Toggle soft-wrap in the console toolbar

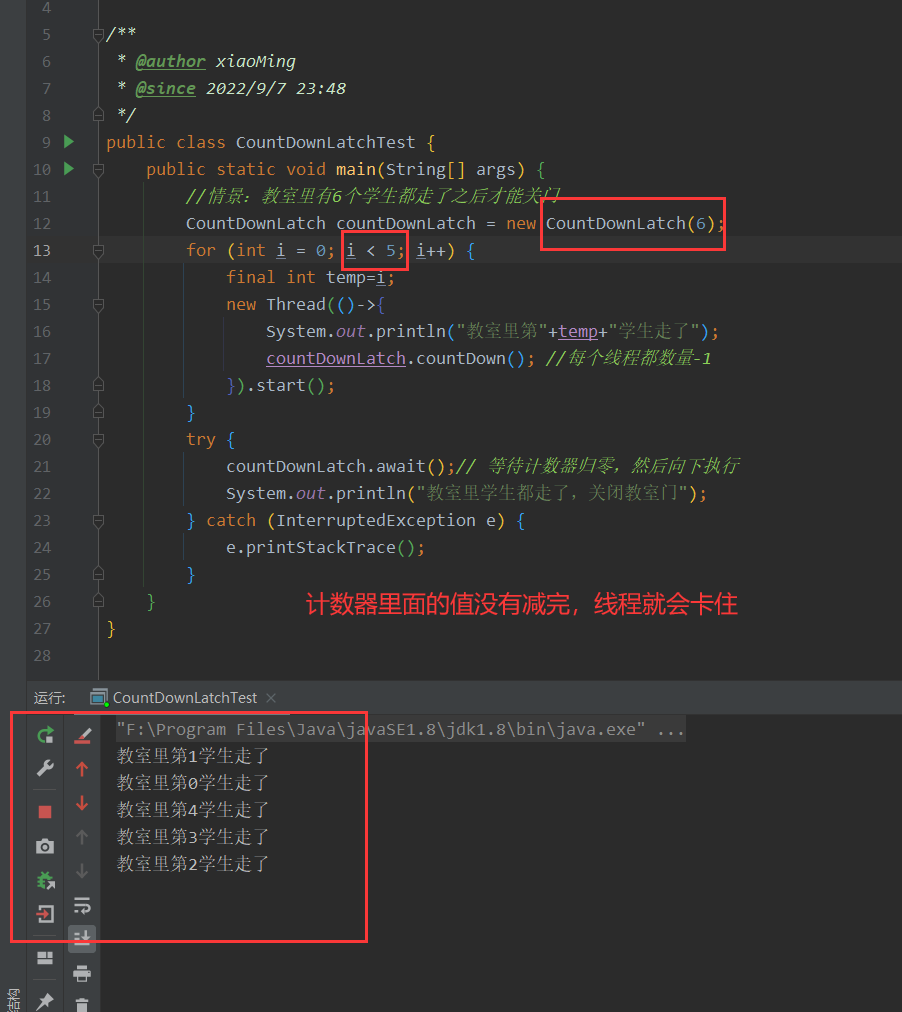tap(82, 906)
